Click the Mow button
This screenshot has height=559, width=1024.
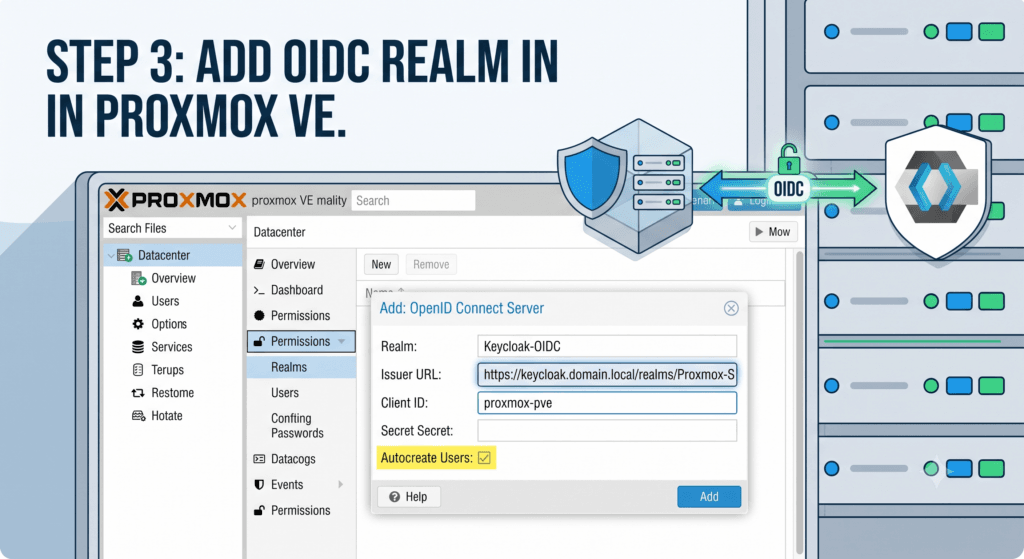coord(773,232)
